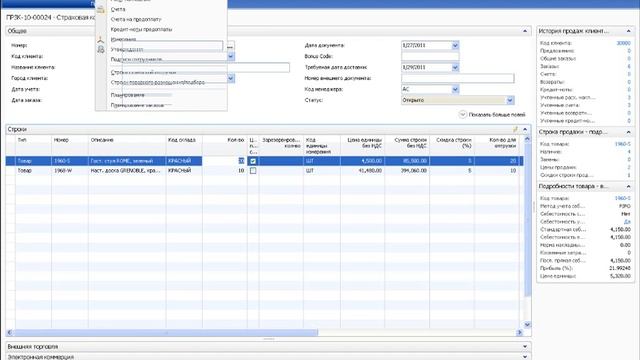Click the Да link in Подробности товара

coord(627,222)
